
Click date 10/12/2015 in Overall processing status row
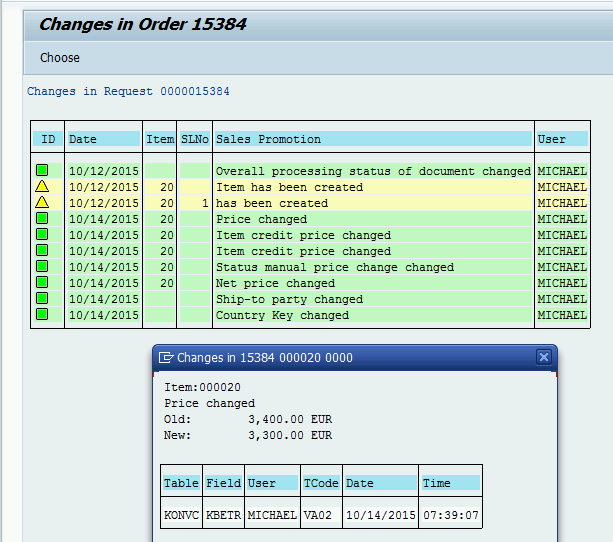(x=104, y=171)
